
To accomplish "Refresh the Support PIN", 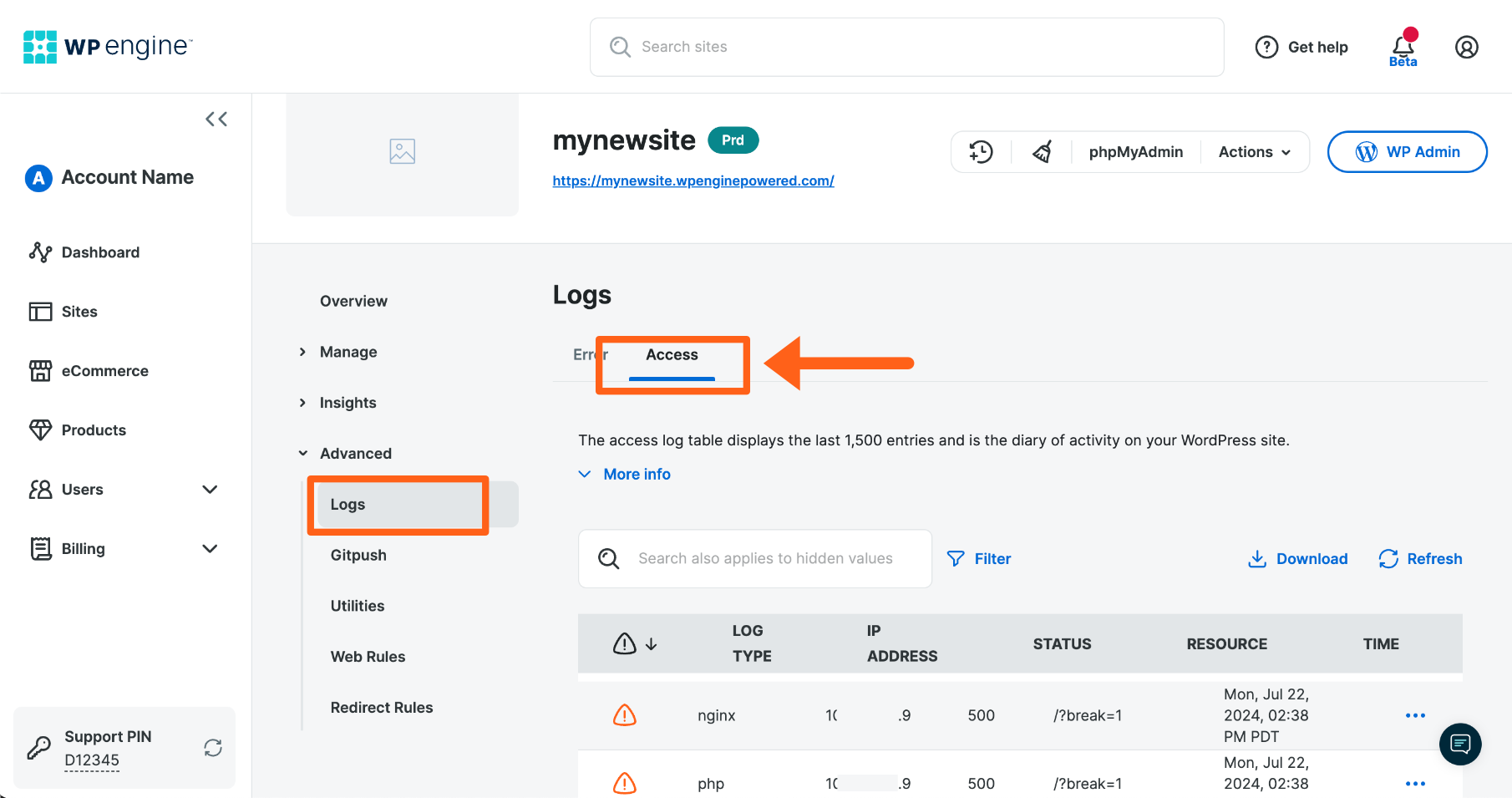I will click(x=213, y=748).
